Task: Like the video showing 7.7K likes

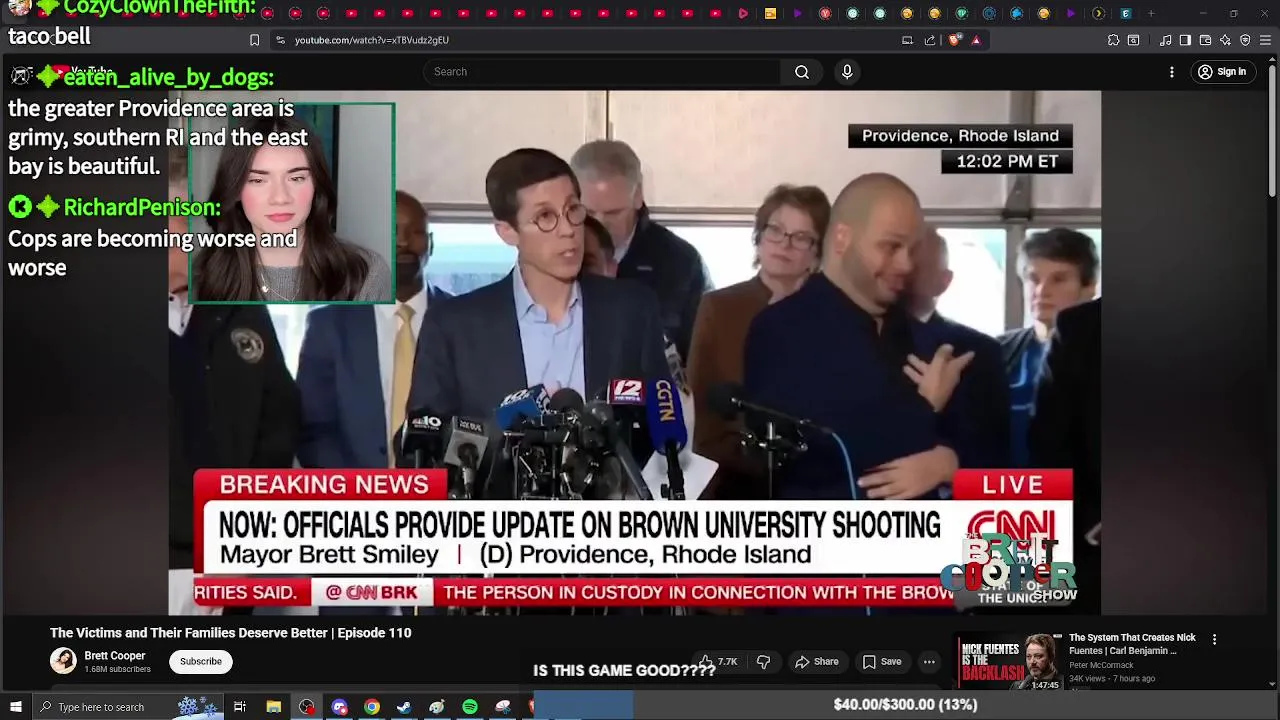Action: [719, 662]
